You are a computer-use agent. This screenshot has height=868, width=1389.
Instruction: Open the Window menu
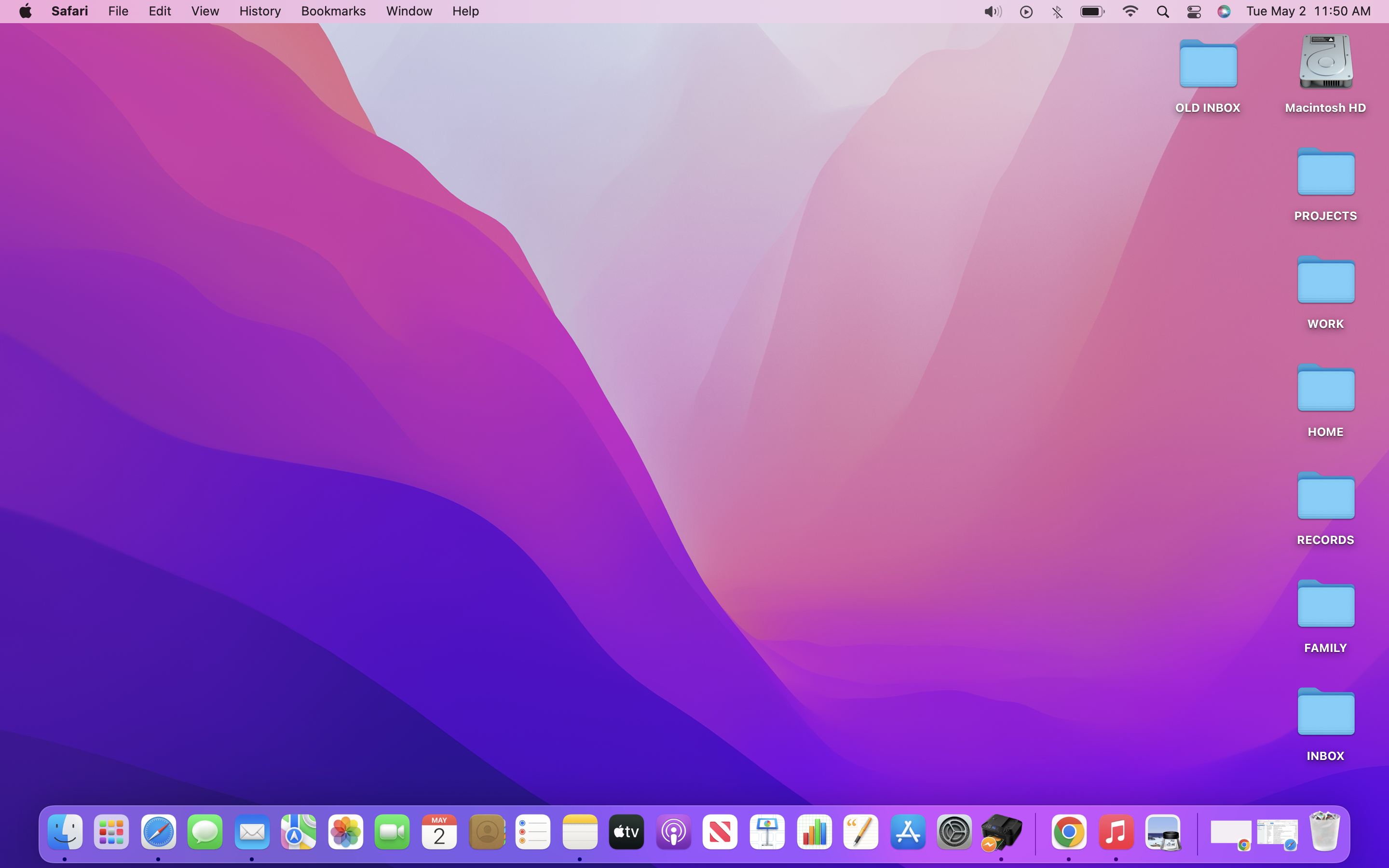(x=409, y=11)
